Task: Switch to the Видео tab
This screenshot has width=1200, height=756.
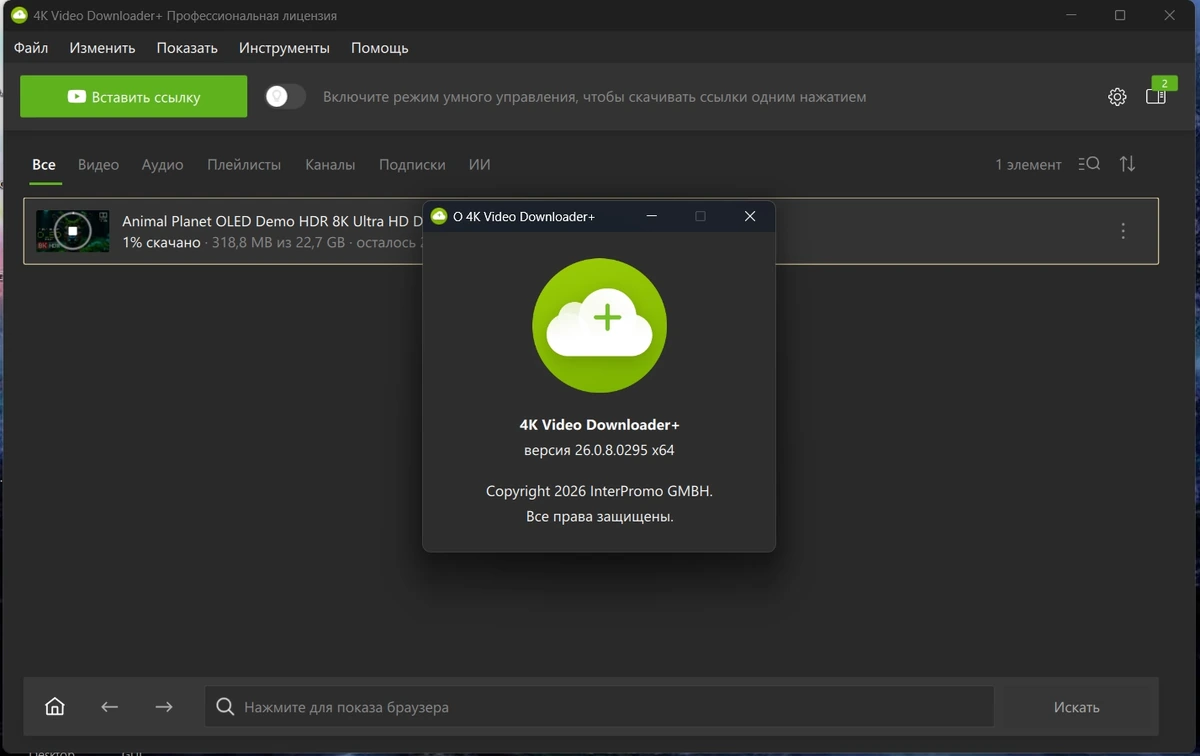Action: click(98, 165)
